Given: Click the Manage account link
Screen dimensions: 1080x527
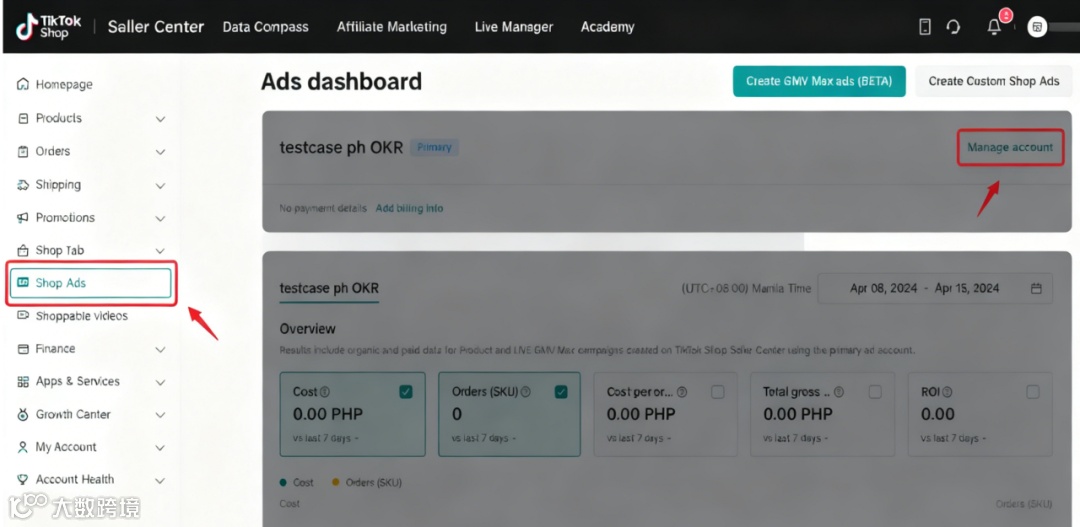Looking at the screenshot, I should click(x=1010, y=147).
